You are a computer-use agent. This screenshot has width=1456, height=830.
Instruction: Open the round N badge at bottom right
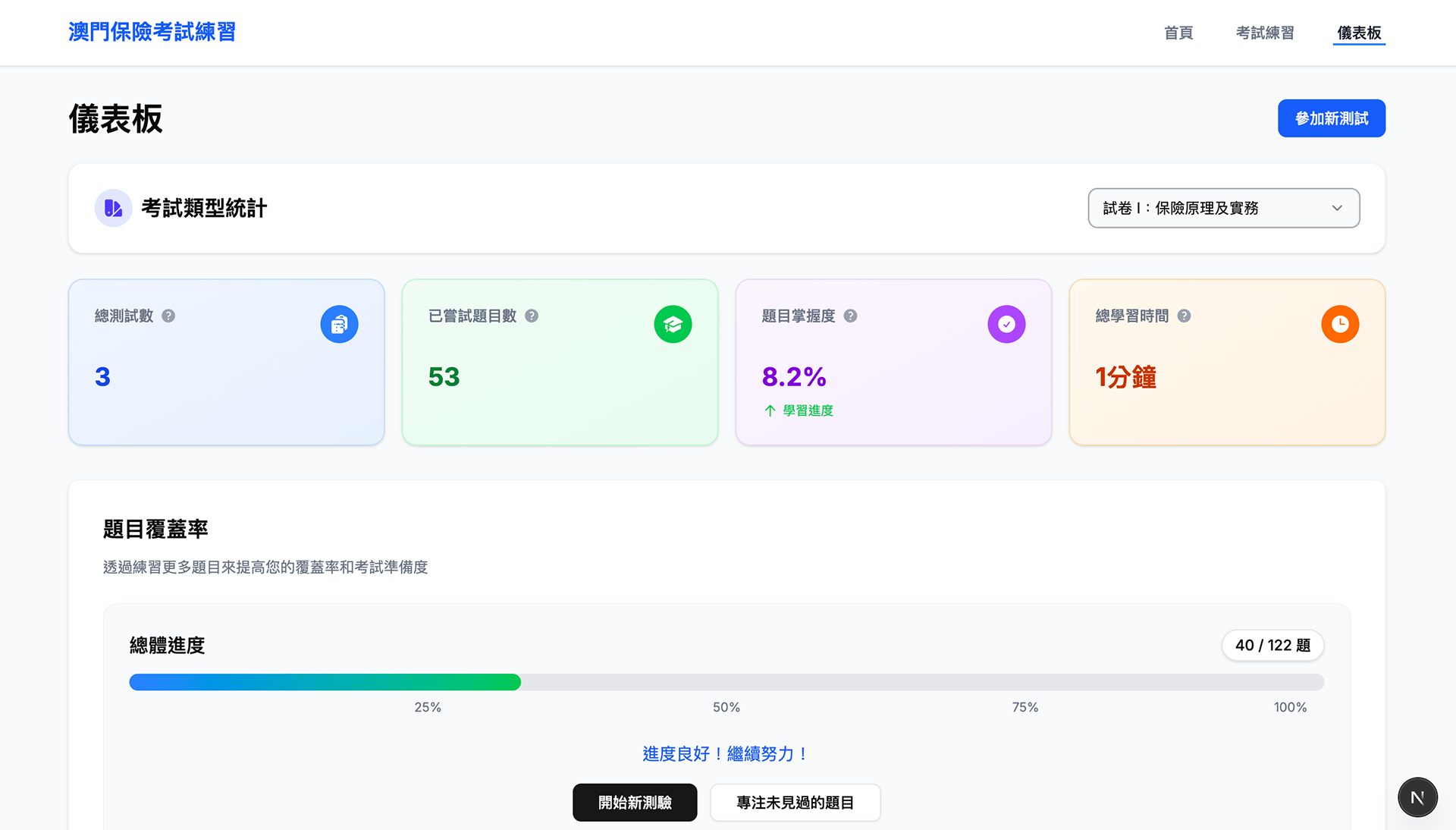[x=1417, y=797]
